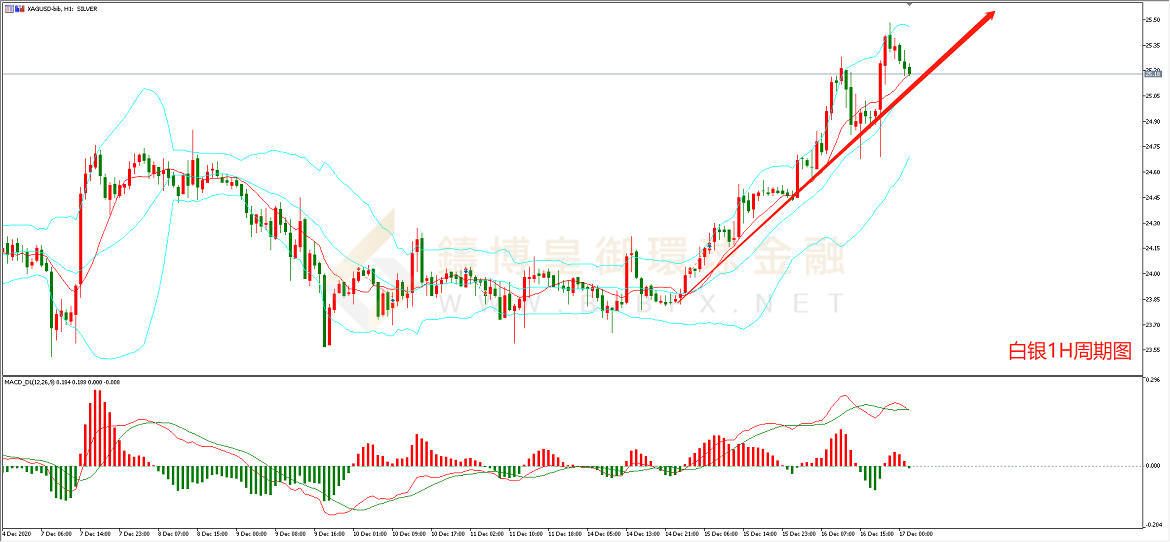Screen dimensions: 1170x542
Task: Select the XAGUSD-bib H1 SILVER chart title
Action: point(60,7)
